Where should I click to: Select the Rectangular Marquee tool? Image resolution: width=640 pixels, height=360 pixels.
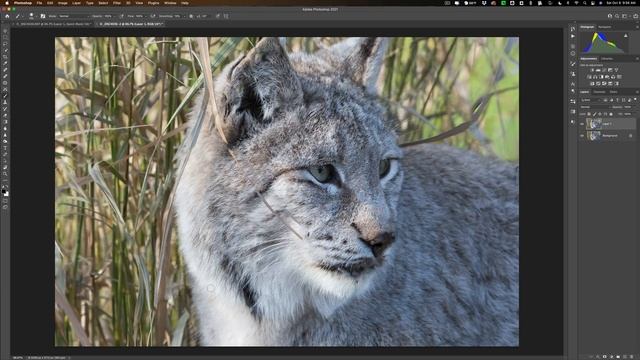click(5, 37)
